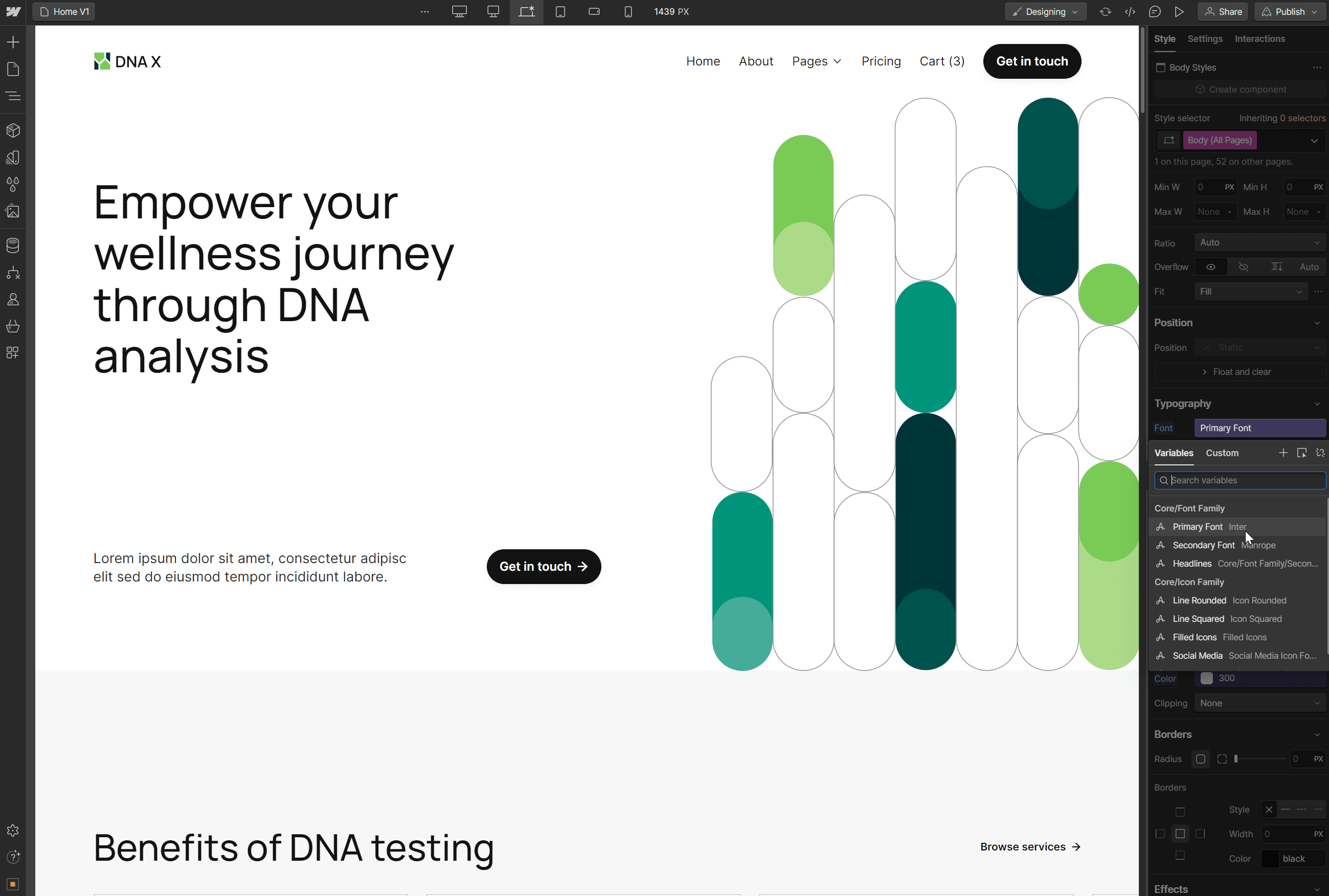
Task: Expand the Body (All Pages) selector dropdown
Action: [1314, 141]
